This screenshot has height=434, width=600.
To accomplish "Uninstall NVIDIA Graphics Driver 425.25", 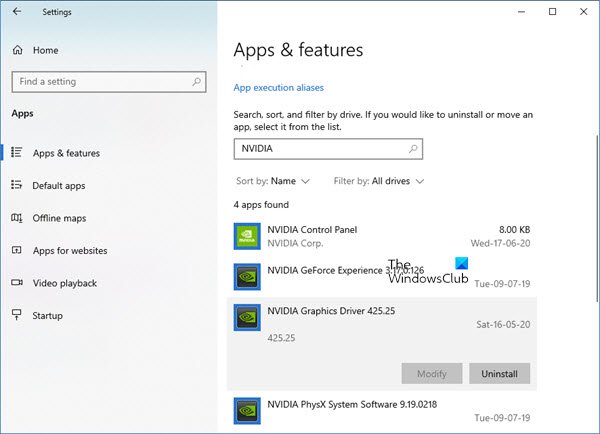I will point(499,374).
